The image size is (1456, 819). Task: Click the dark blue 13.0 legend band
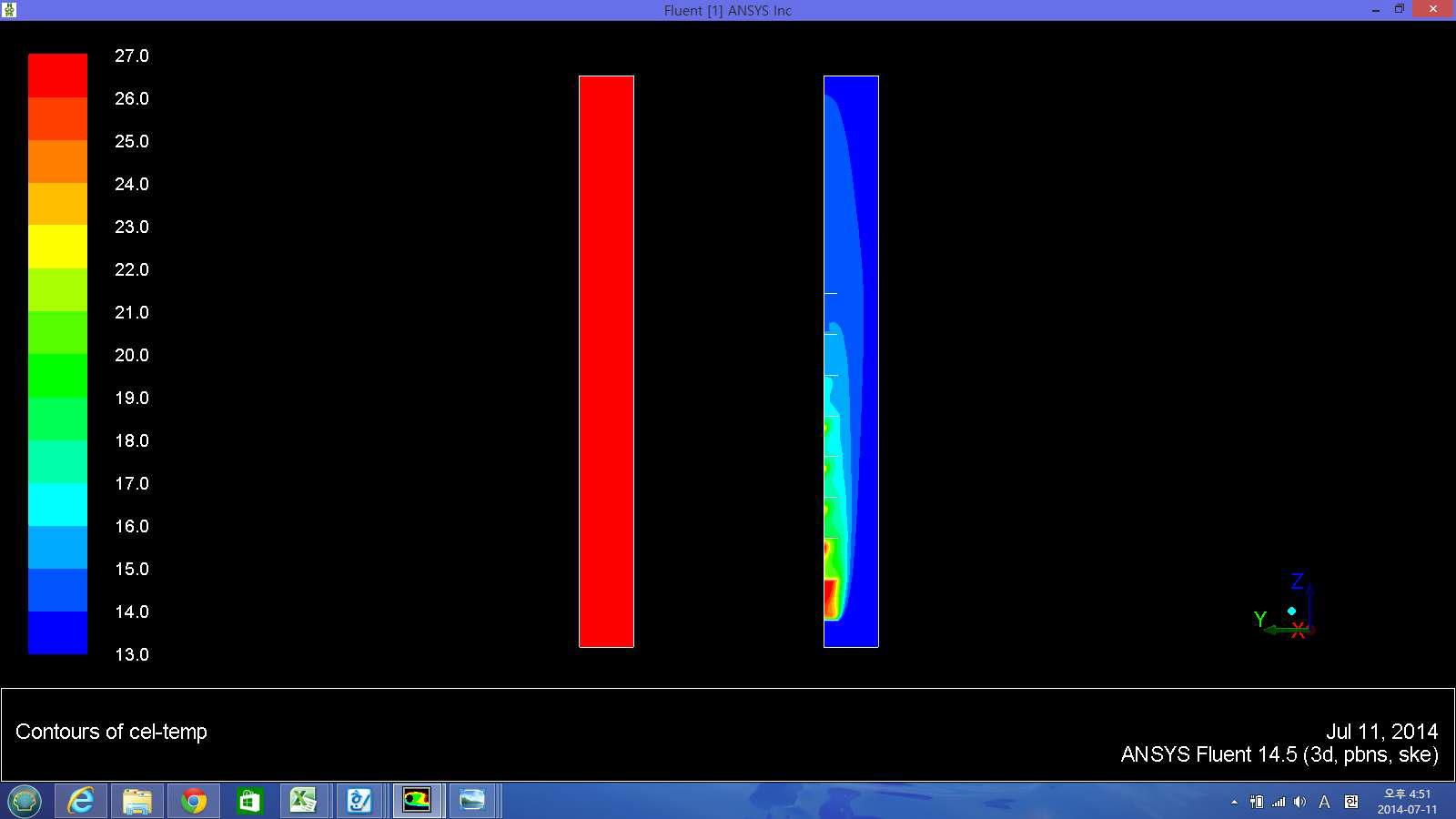pyautogui.click(x=57, y=632)
